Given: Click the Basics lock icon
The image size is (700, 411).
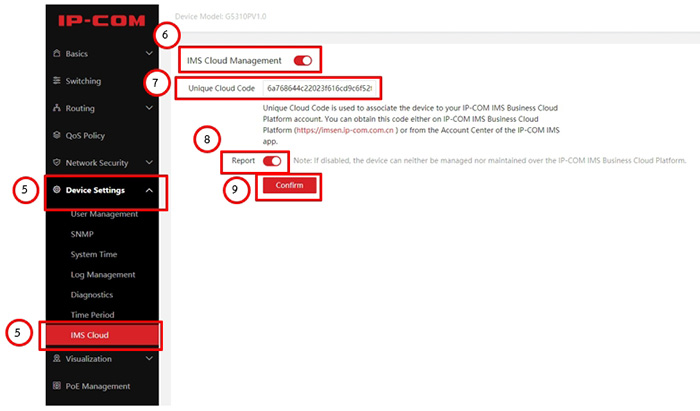Looking at the screenshot, I should click(x=57, y=53).
